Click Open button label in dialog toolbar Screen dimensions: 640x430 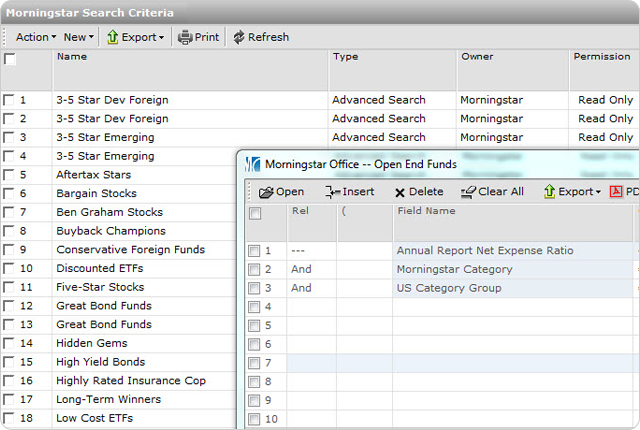[290, 192]
